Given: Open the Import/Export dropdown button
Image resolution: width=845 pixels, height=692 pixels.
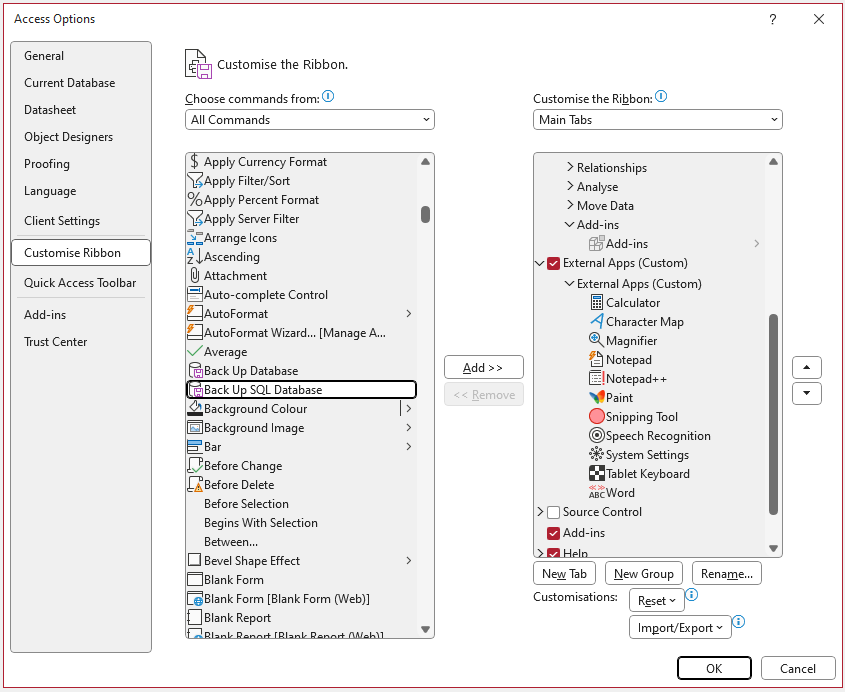Looking at the screenshot, I should pyautogui.click(x=680, y=627).
